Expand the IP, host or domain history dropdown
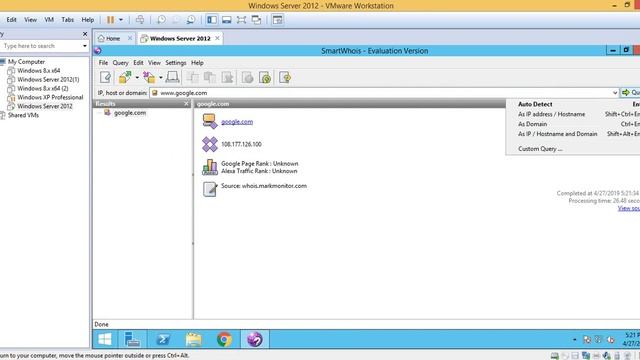 [615, 93]
